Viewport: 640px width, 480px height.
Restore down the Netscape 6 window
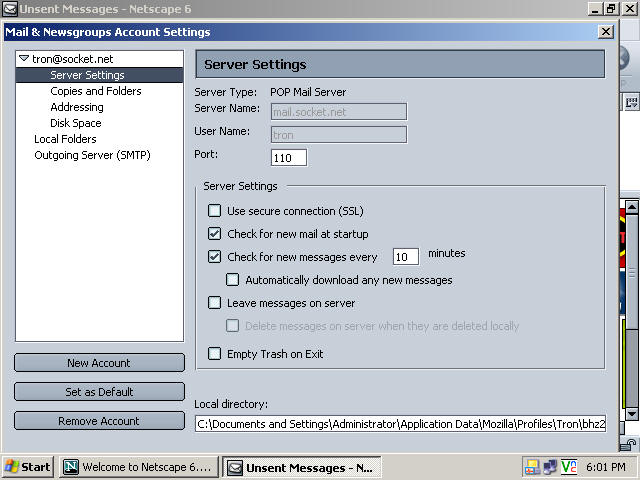(611, 9)
